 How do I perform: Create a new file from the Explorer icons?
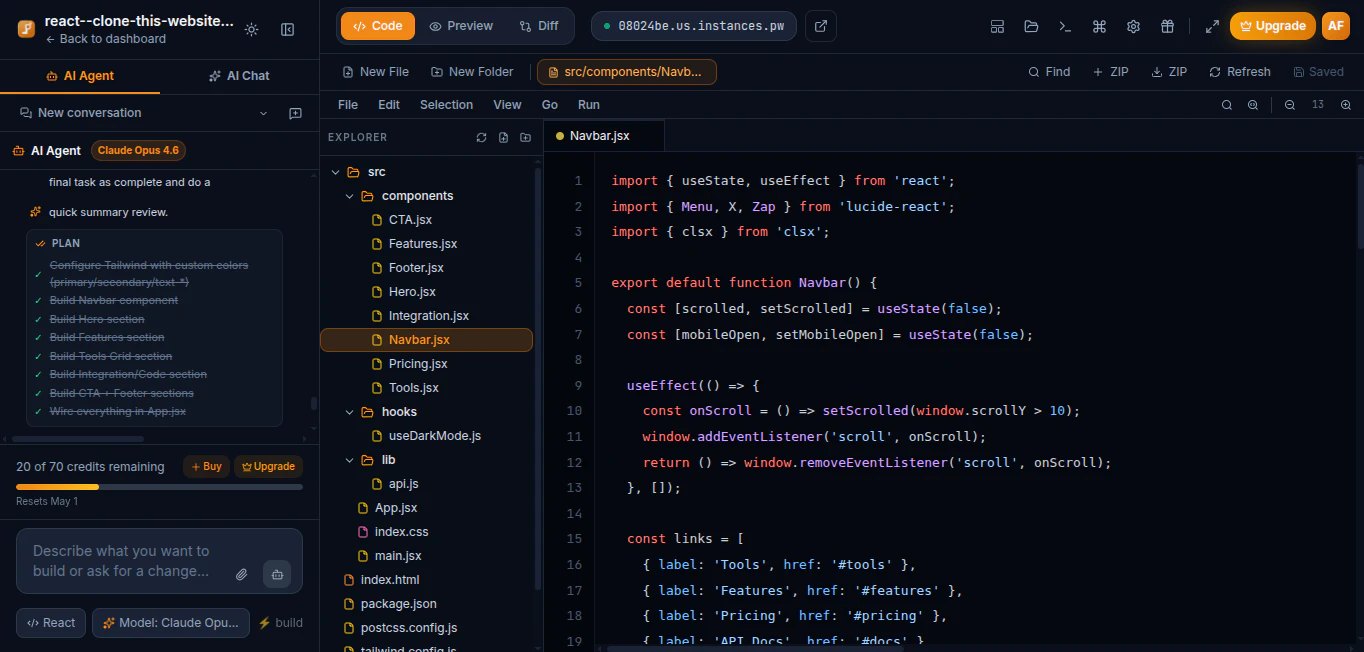point(503,137)
